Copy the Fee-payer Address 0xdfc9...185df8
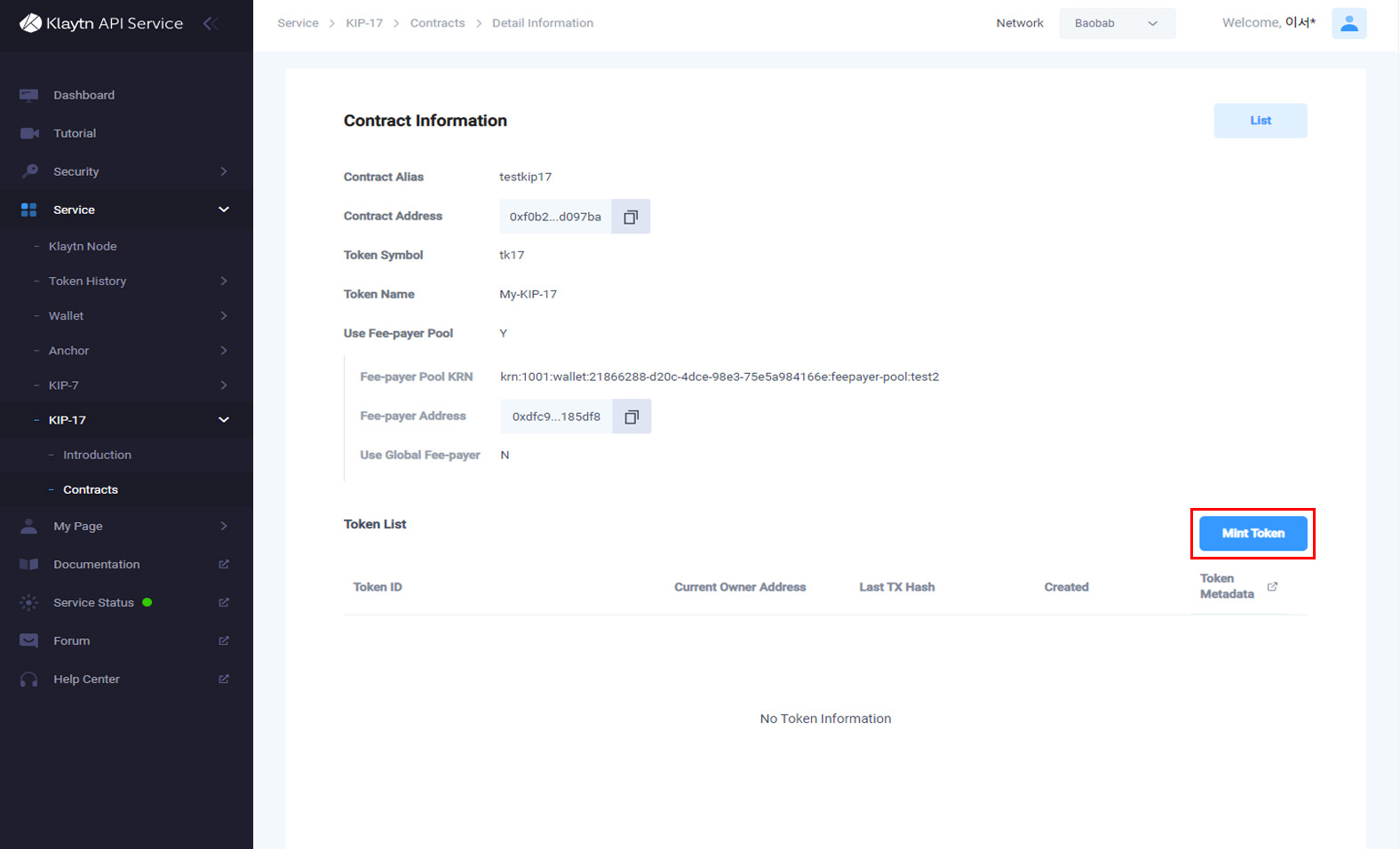Screen dimensions: 1400x849 [632, 417]
